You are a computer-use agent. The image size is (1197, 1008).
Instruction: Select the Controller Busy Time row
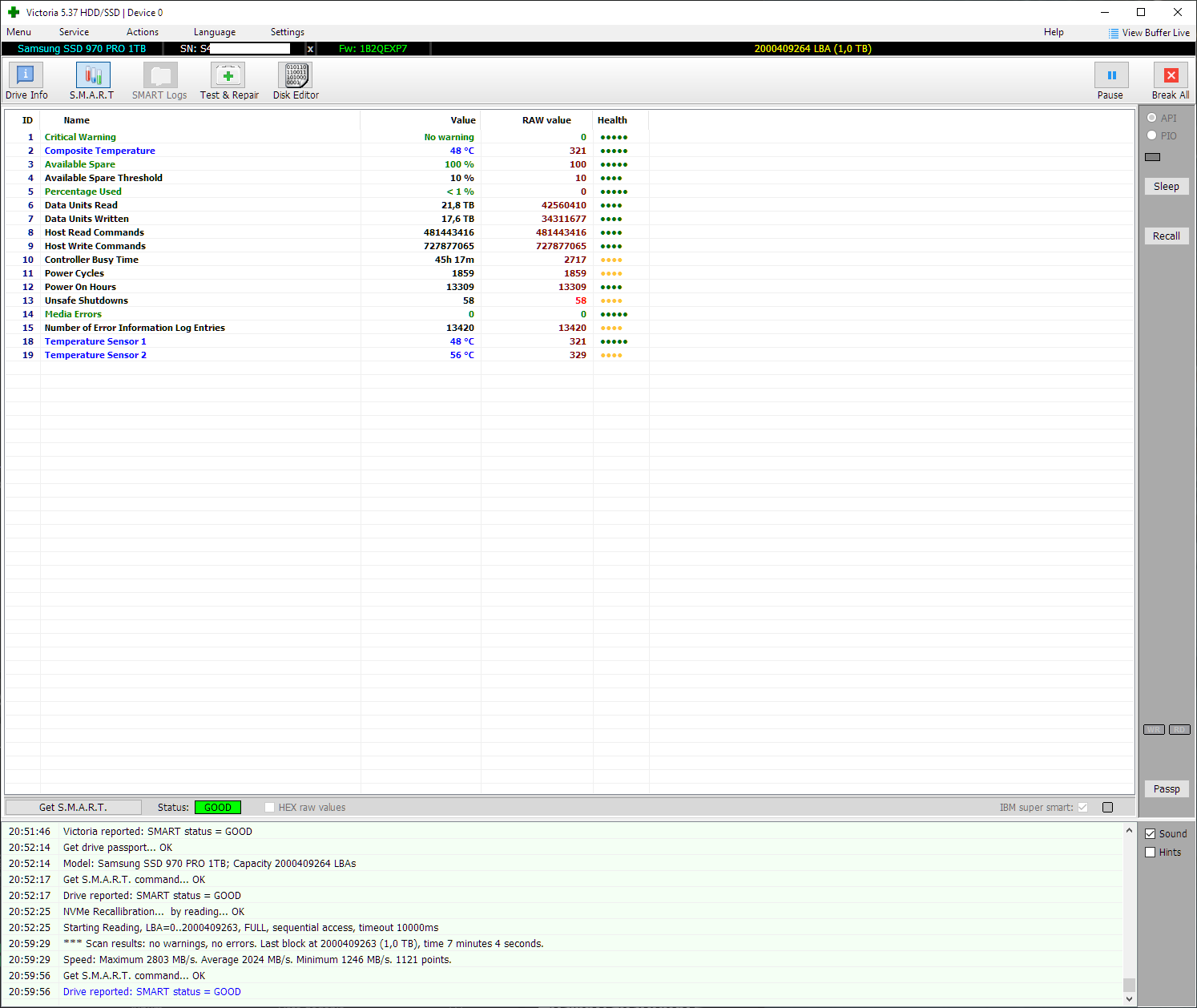point(569,260)
